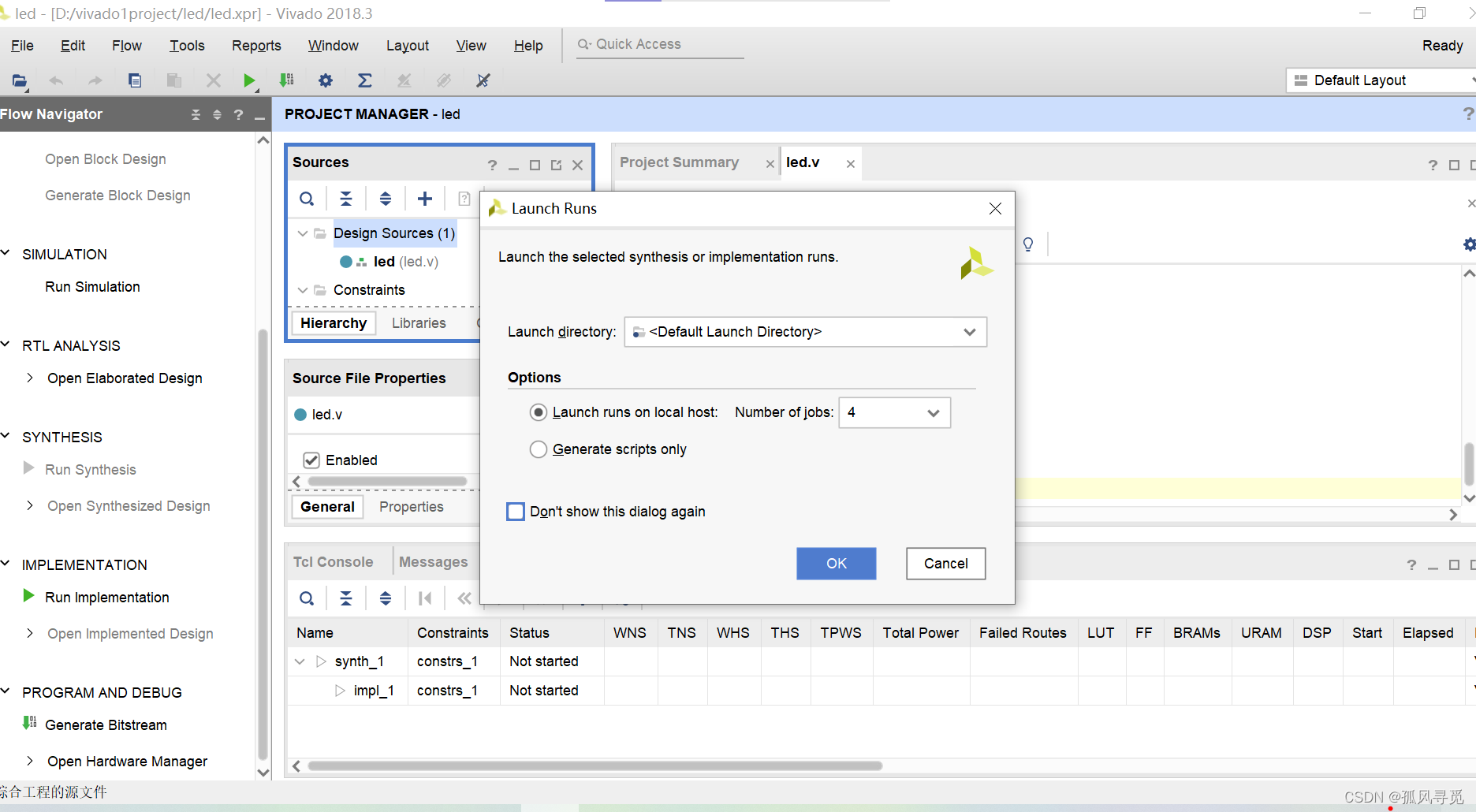This screenshot has height=812, width=1476.
Task: Click the search icon in the Tcl Console panel
Action: [307, 598]
